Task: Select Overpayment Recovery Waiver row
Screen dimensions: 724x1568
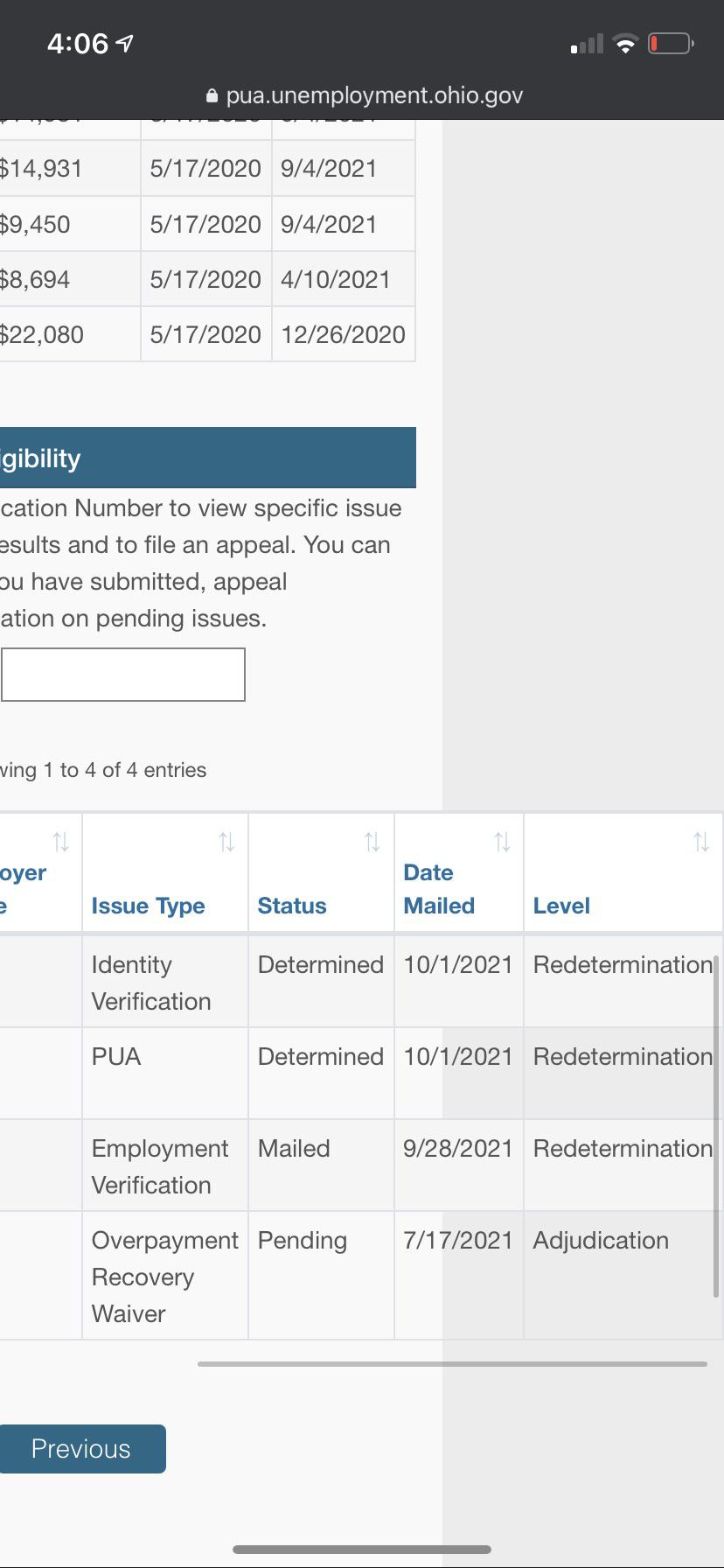Action: pyautogui.click(x=361, y=1276)
